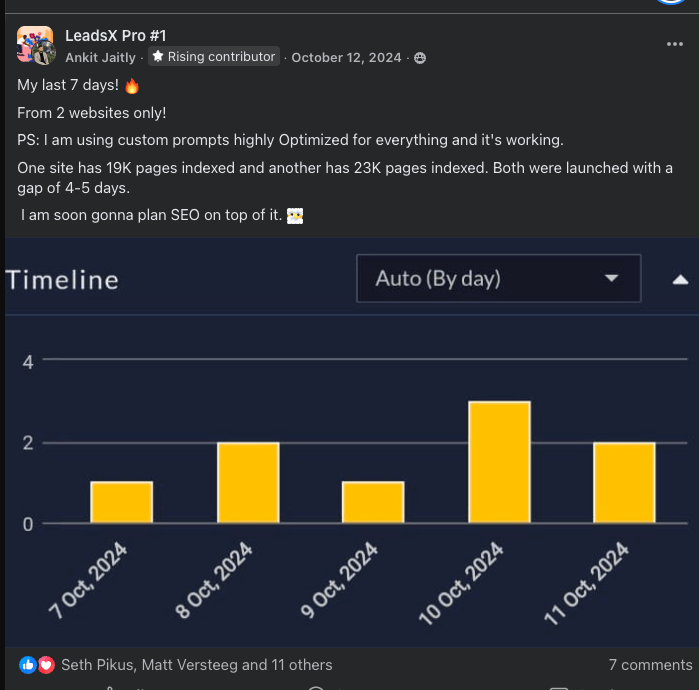Click the 7 Oct, 2024 bar
This screenshot has height=690, width=699.
pos(121,503)
